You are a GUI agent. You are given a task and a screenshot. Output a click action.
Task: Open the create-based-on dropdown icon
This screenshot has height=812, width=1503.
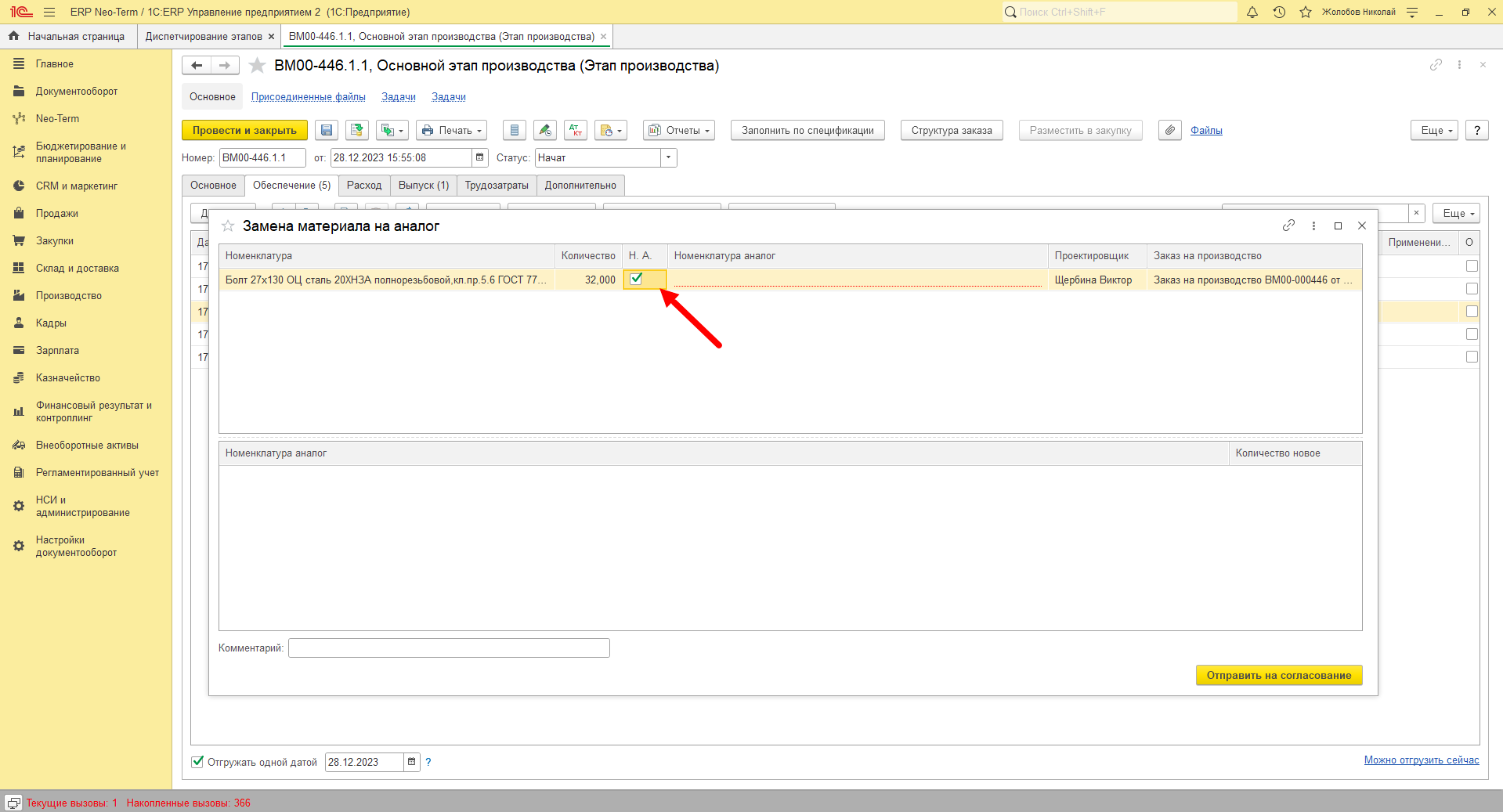(392, 131)
